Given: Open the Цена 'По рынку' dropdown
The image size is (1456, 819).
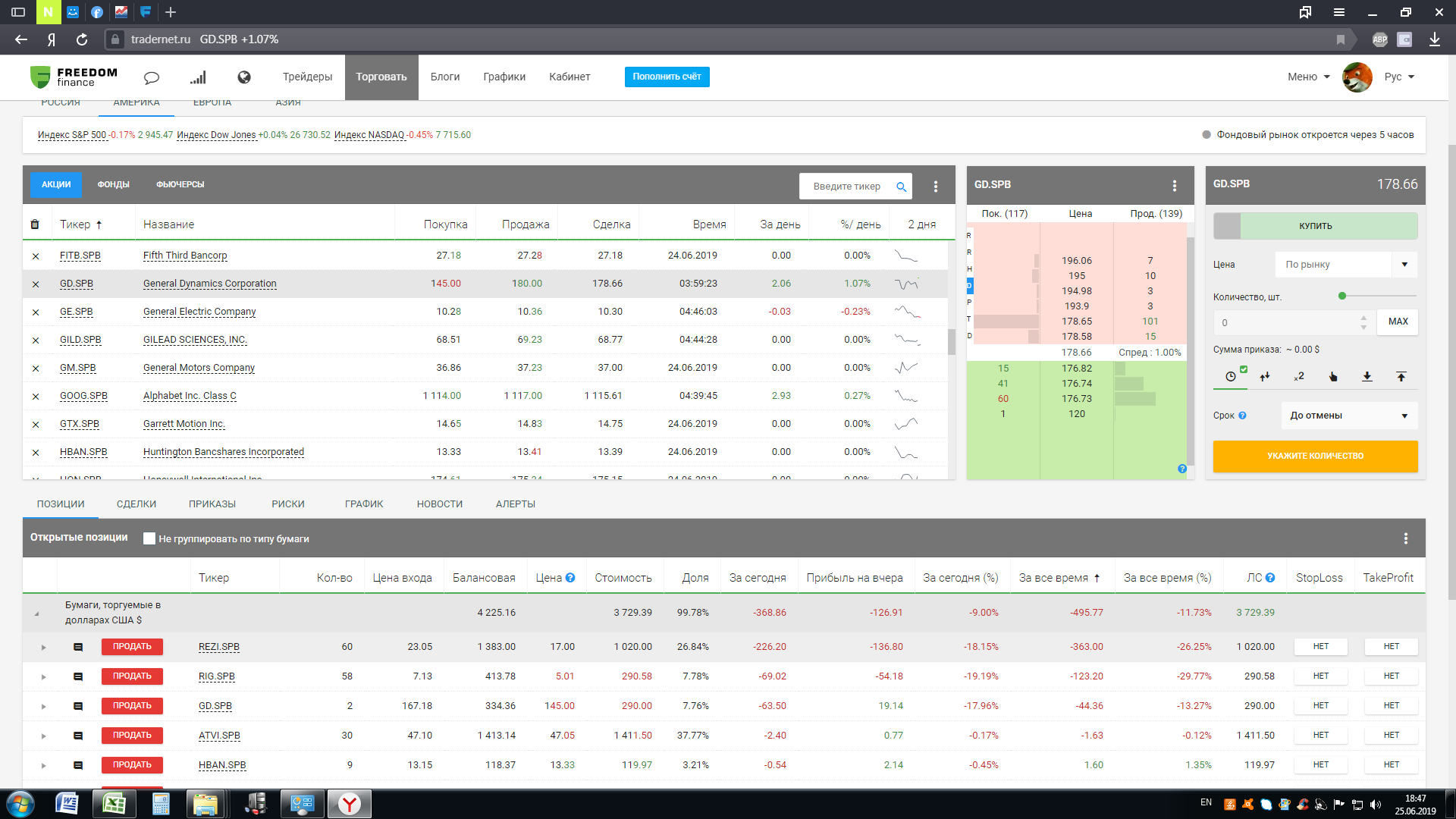Looking at the screenshot, I should click(1346, 265).
